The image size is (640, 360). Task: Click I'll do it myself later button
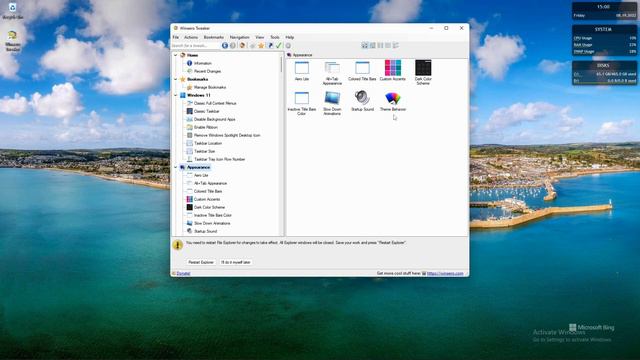point(236,262)
